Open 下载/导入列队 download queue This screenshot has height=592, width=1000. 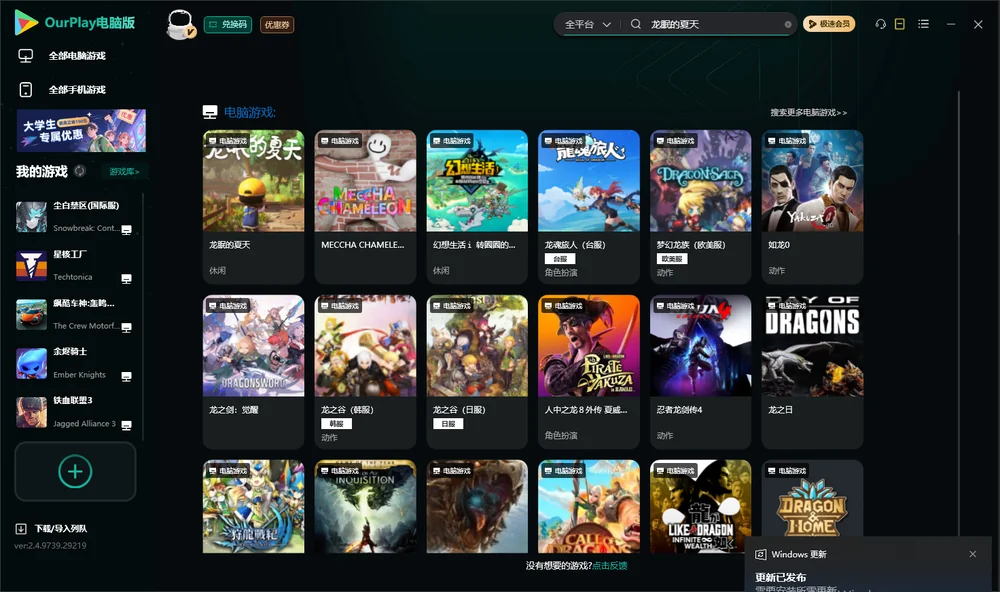pyautogui.click(x=61, y=529)
